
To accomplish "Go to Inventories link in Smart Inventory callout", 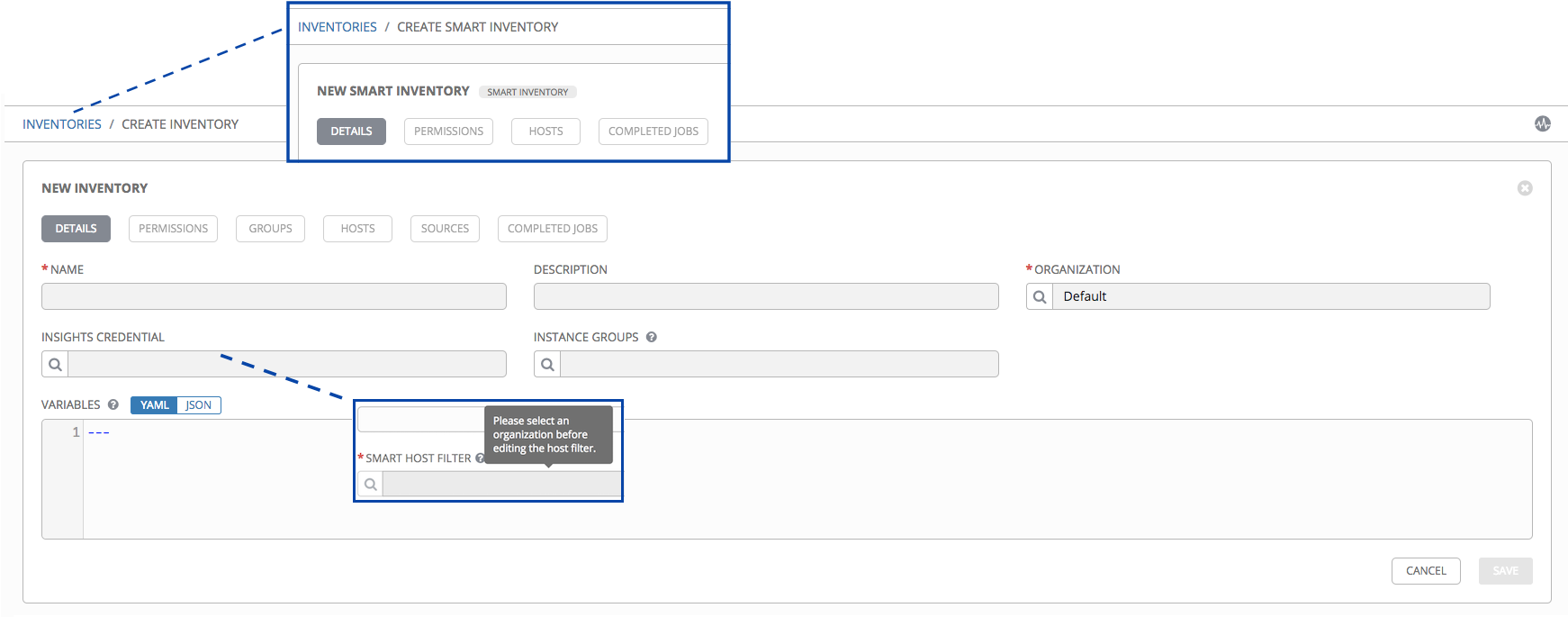I will [x=338, y=27].
